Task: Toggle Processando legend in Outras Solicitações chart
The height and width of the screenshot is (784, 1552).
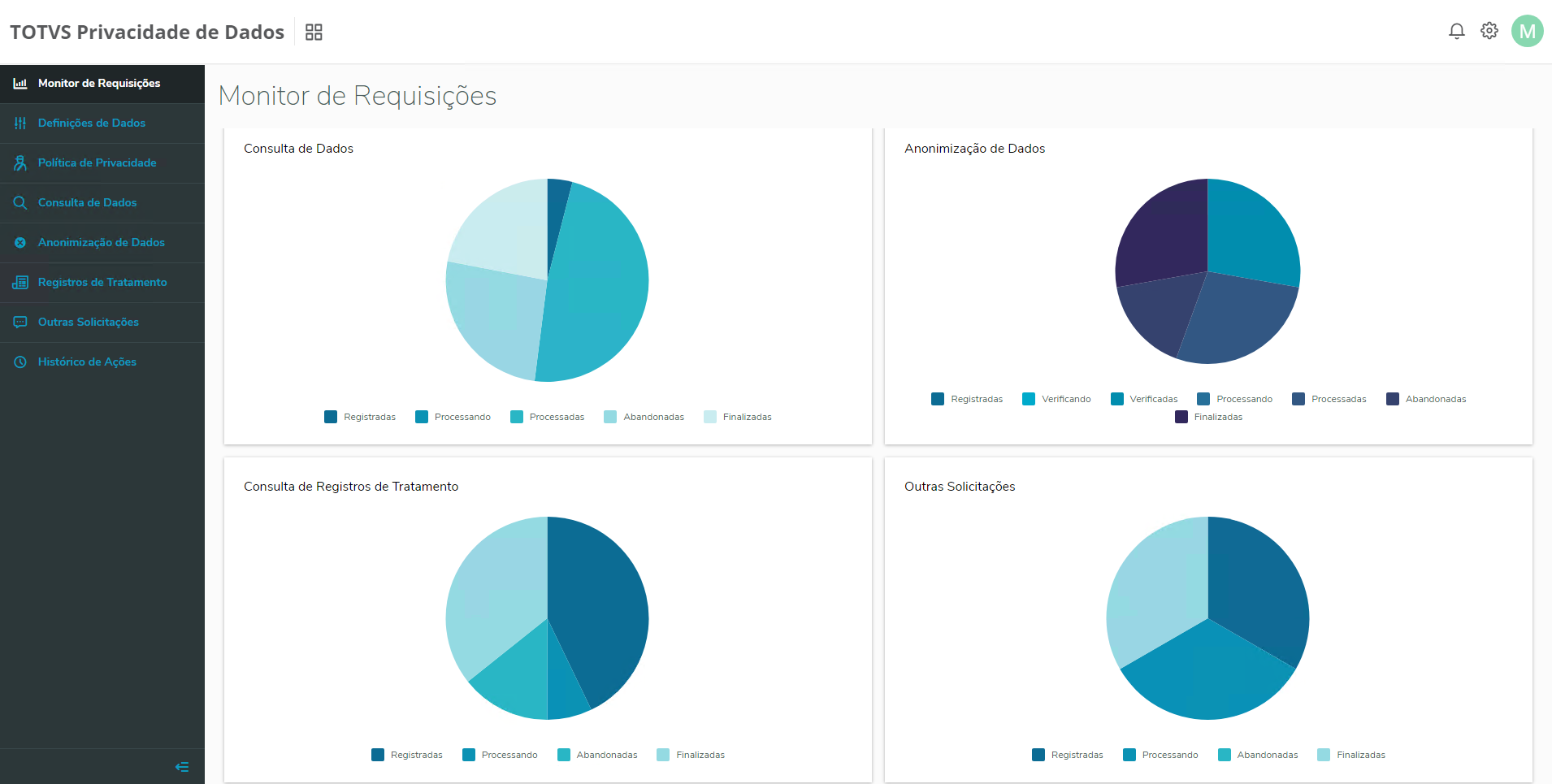Action: pos(1160,755)
